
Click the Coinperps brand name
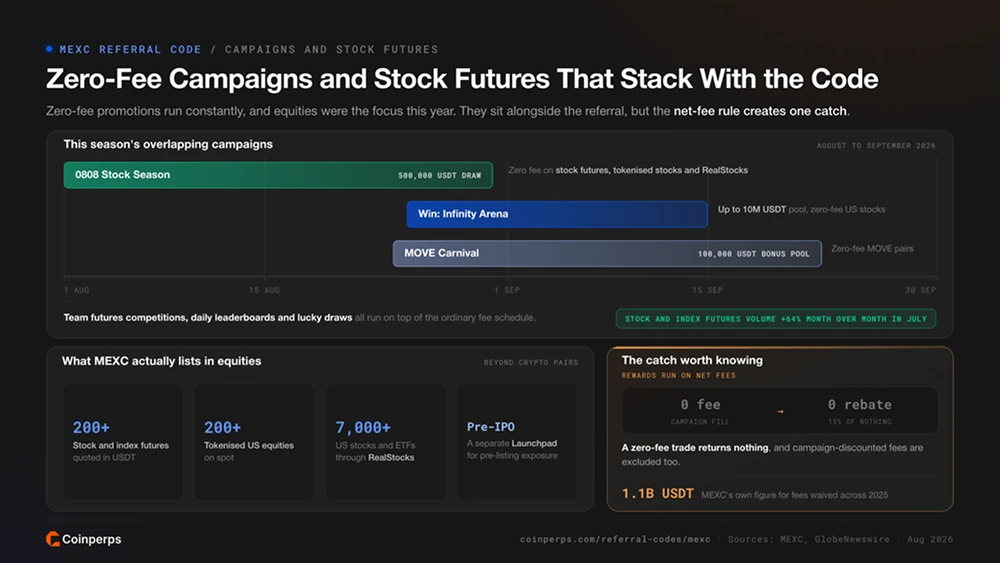pyautogui.click(x=91, y=539)
